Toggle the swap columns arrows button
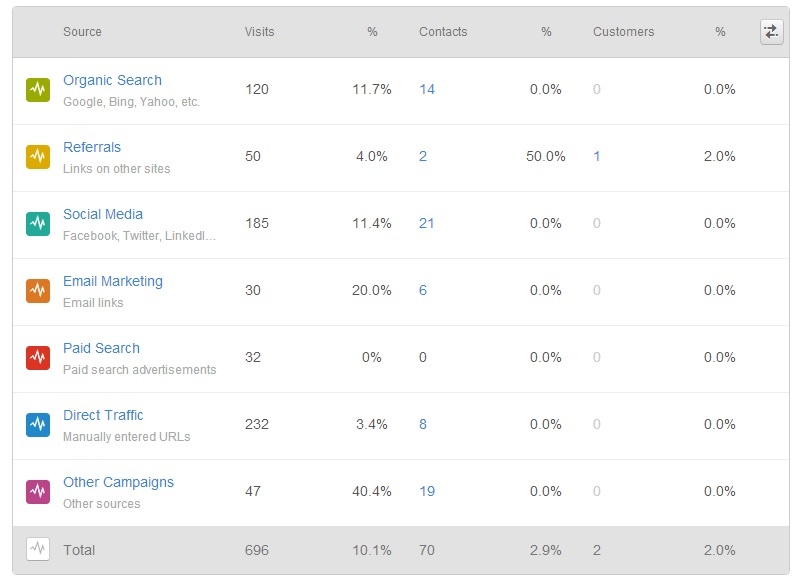The height and width of the screenshot is (583, 801). (771, 32)
